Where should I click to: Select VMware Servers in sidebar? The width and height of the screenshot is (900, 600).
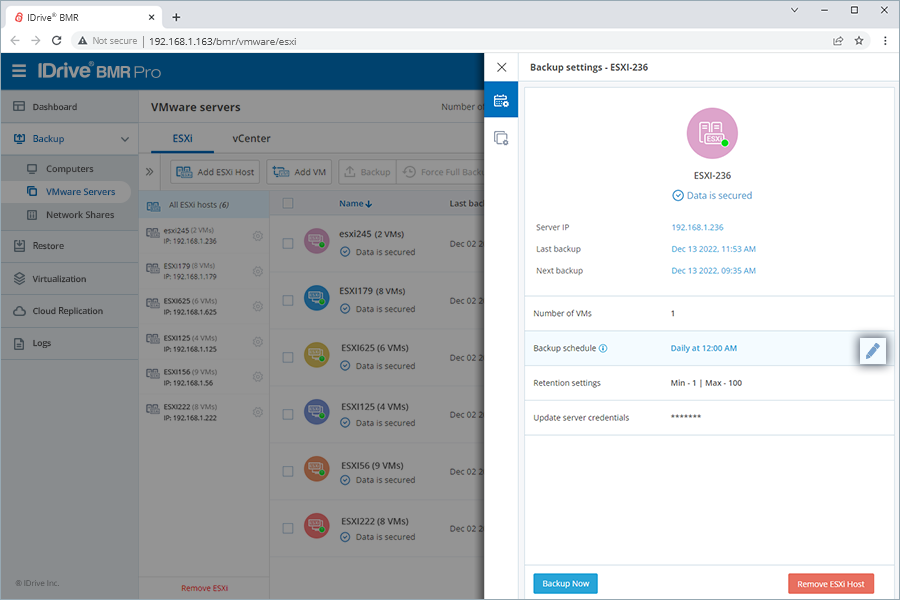[66, 192]
